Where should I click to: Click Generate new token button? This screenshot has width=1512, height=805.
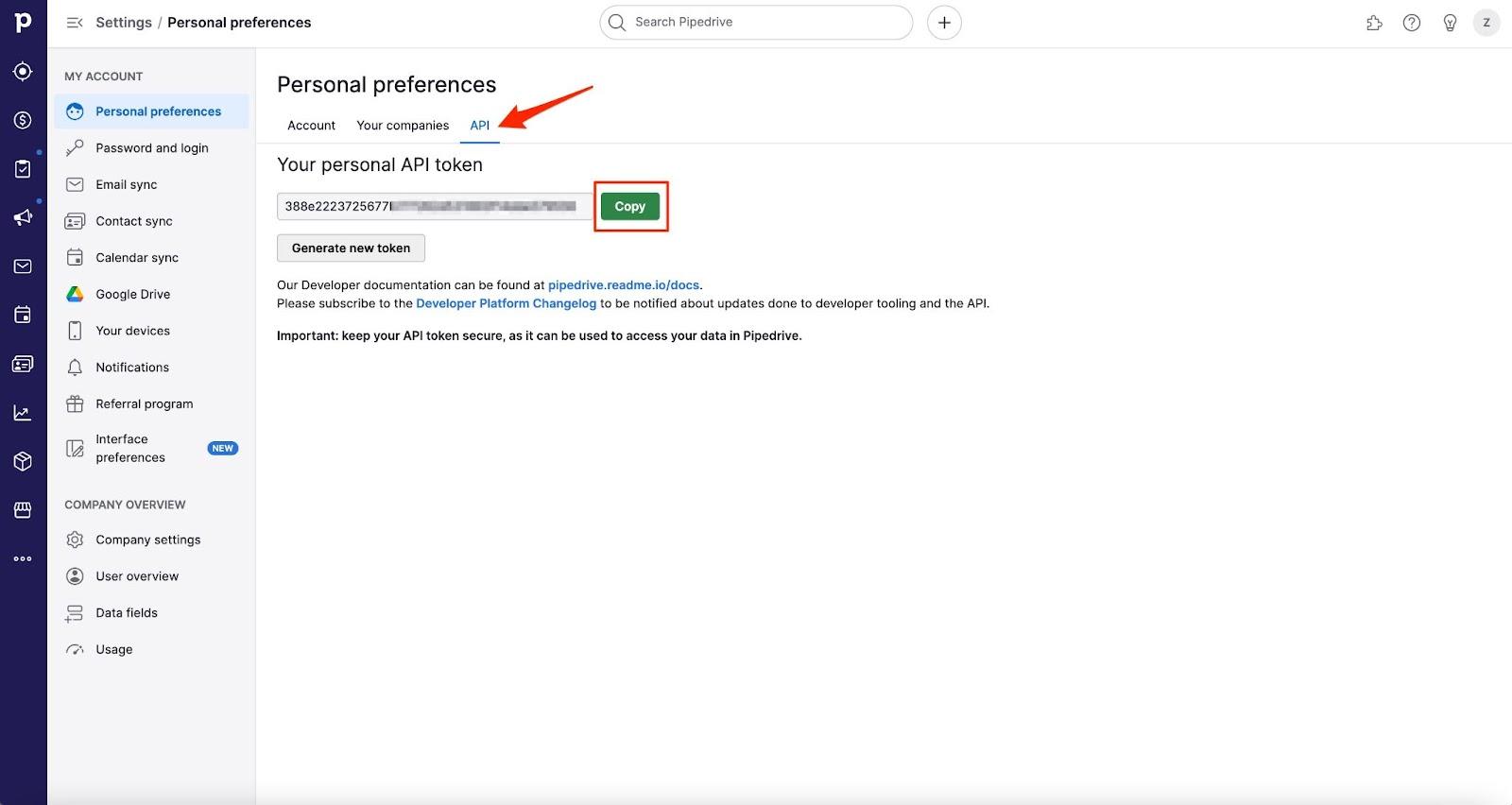click(351, 248)
